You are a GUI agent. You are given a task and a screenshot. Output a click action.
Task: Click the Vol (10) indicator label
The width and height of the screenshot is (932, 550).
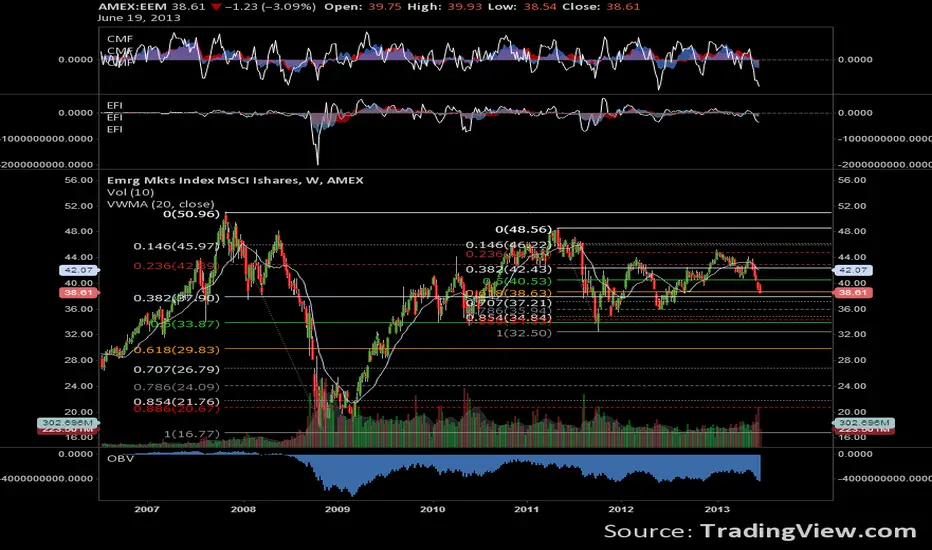pos(130,192)
